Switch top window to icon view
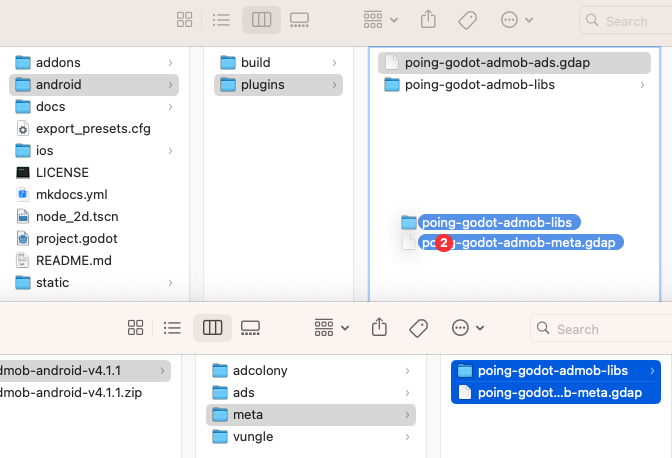 tap(184, 20)
